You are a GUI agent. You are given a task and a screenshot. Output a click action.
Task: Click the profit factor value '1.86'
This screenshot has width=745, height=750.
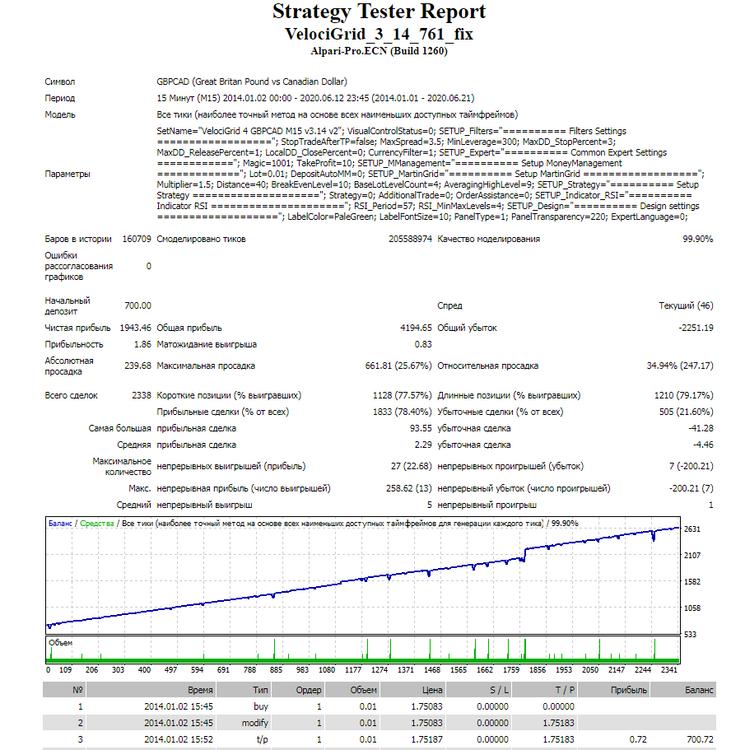pyautogui.click(x=142, y=345)
